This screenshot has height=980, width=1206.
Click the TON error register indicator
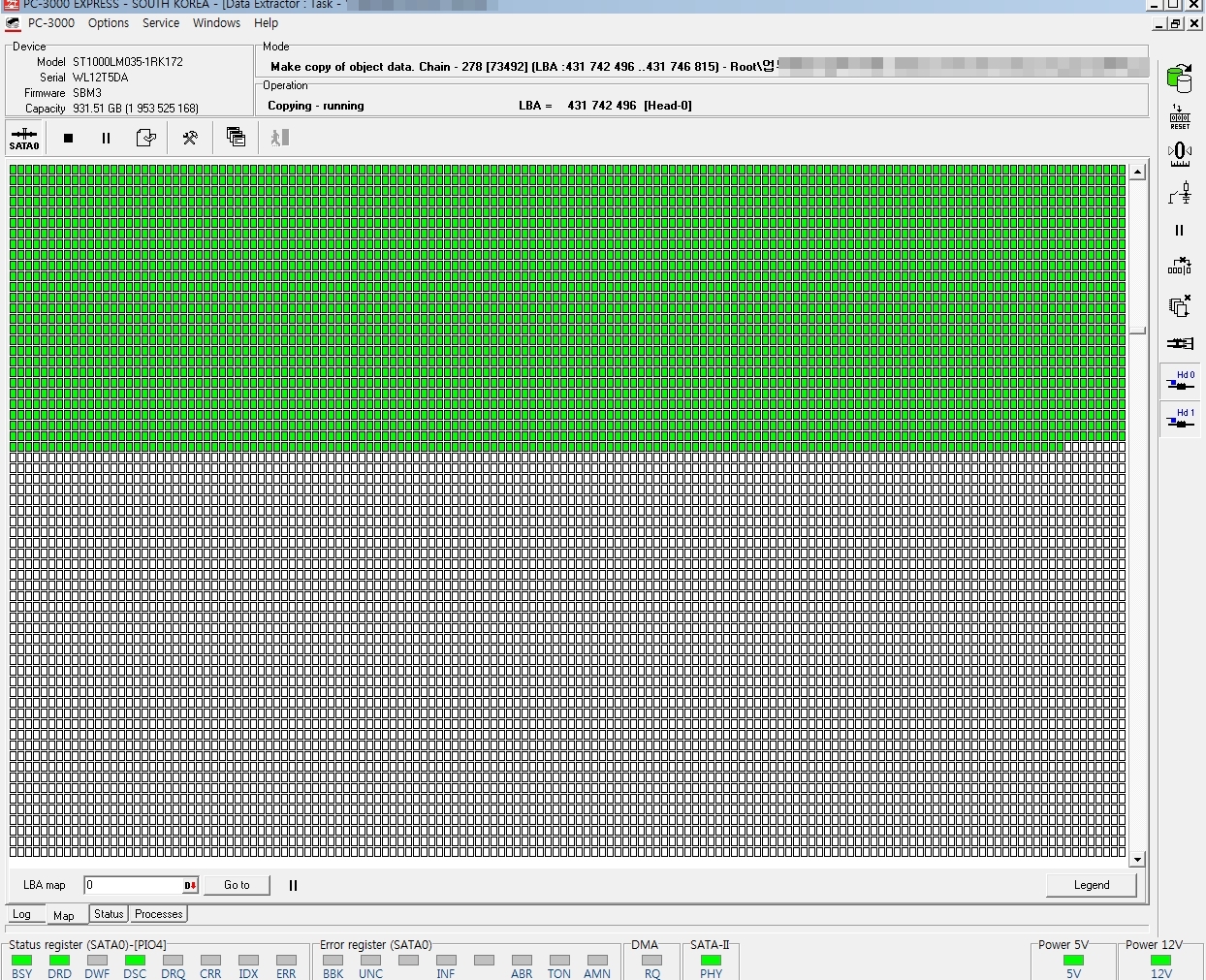[x=559, y=961]
